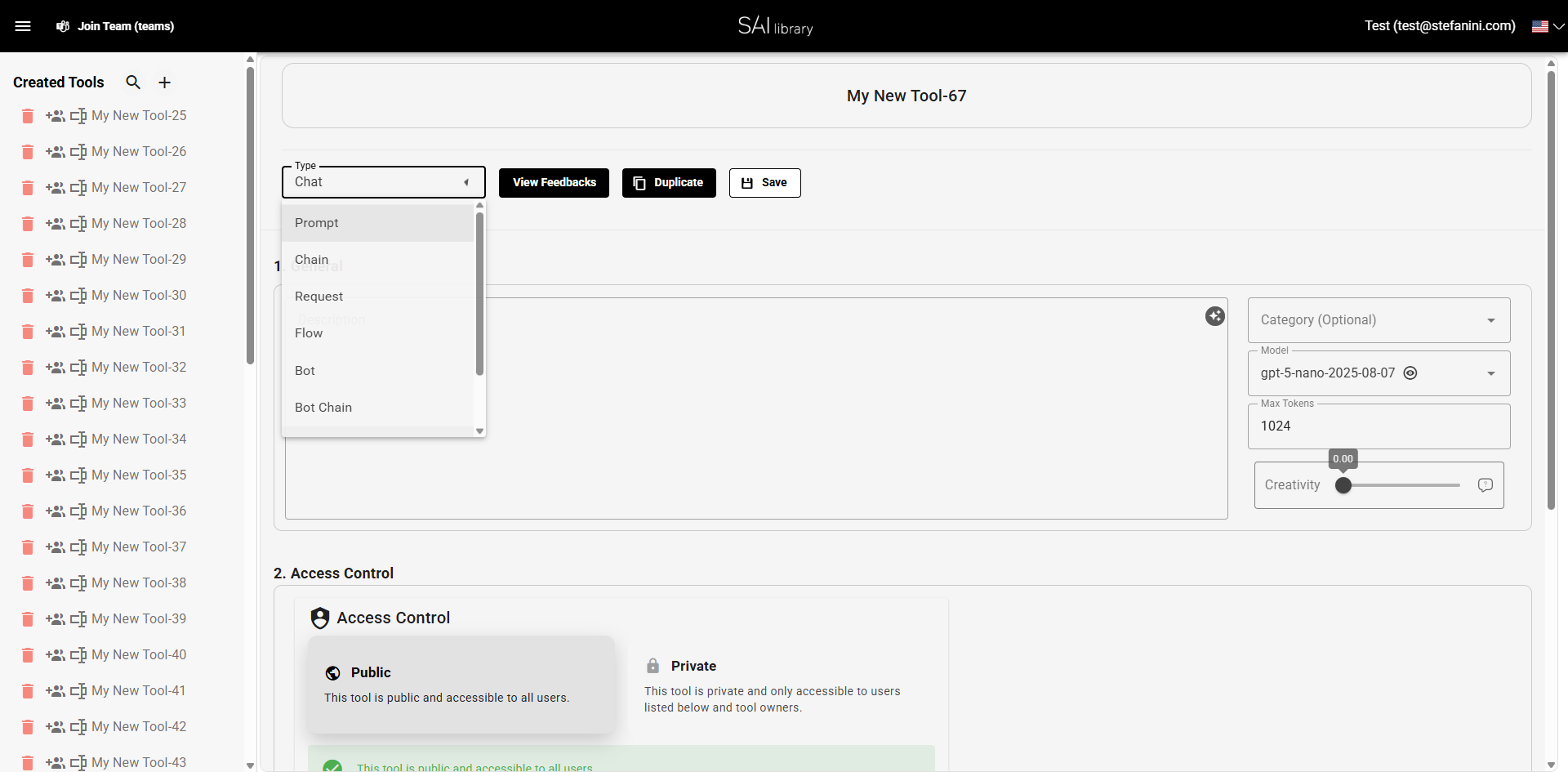Screen dimensions: 1568x772
Task: Click the Creativity slider handle at 0.00
Action: click(1343, 484)
